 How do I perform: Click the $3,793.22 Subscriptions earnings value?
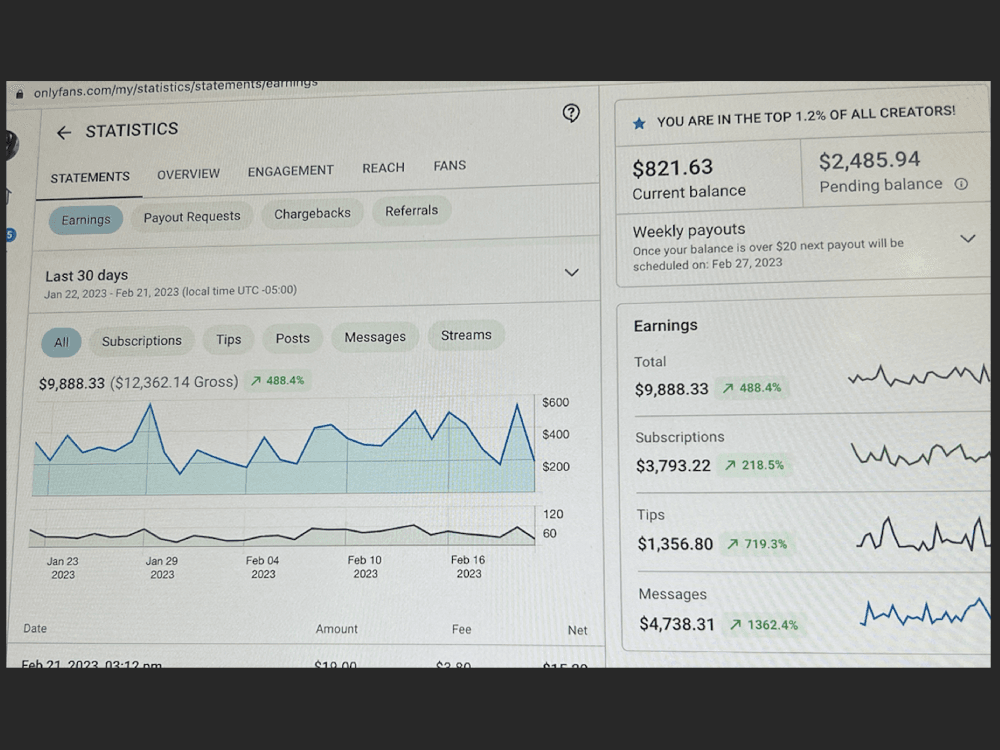(x=673, y=466)
